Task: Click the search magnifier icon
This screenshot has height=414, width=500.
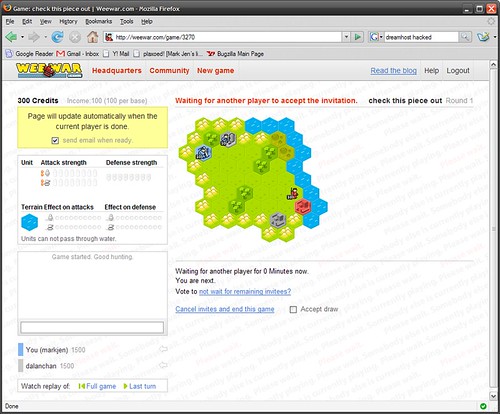Action: click(x=465, y=37)
